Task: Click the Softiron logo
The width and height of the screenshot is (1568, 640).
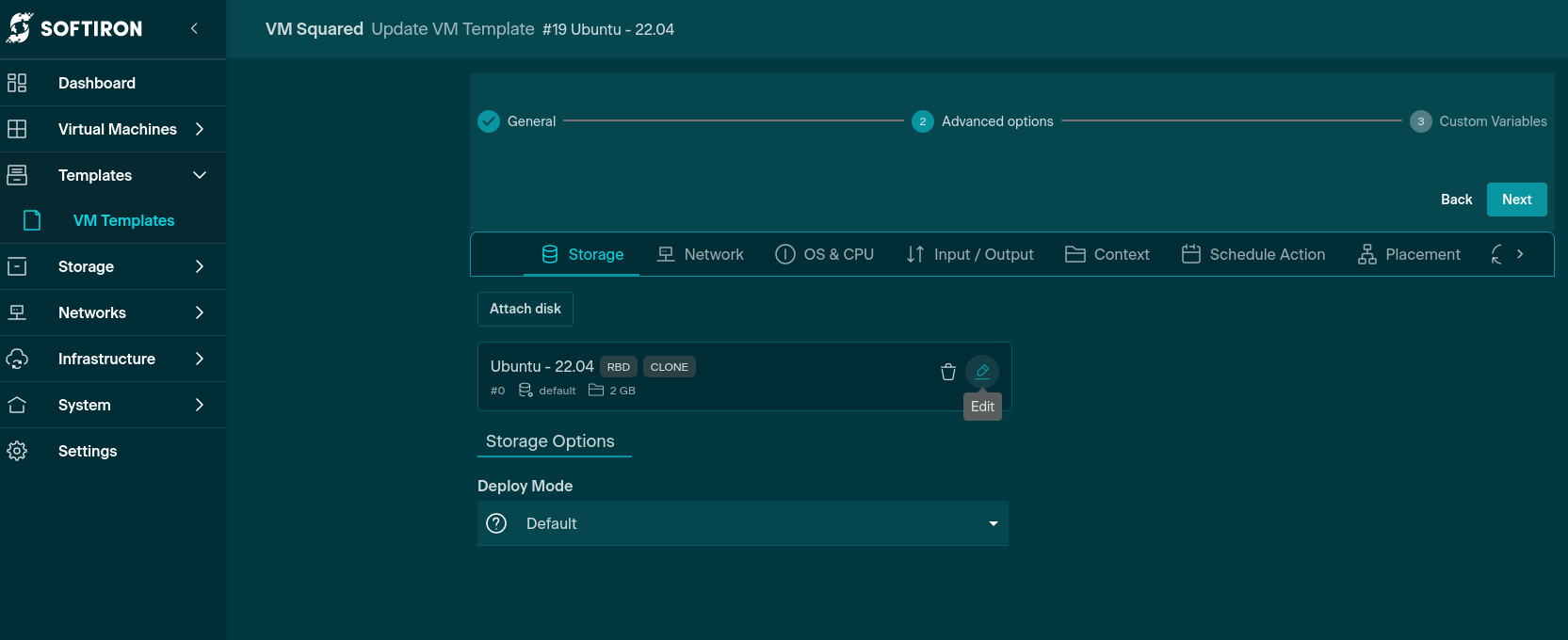Action: 75,28
